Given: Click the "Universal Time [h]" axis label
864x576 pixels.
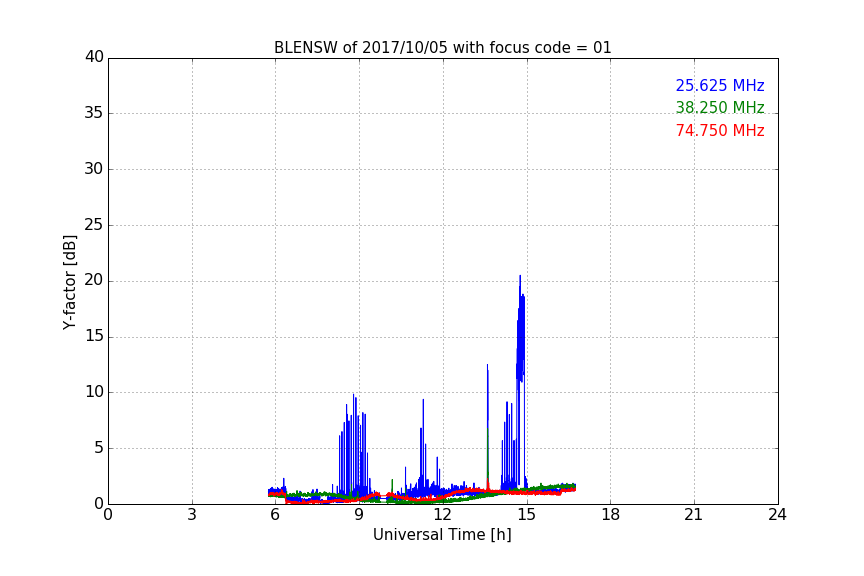Looking at the screenshot, I should point(442,535).
